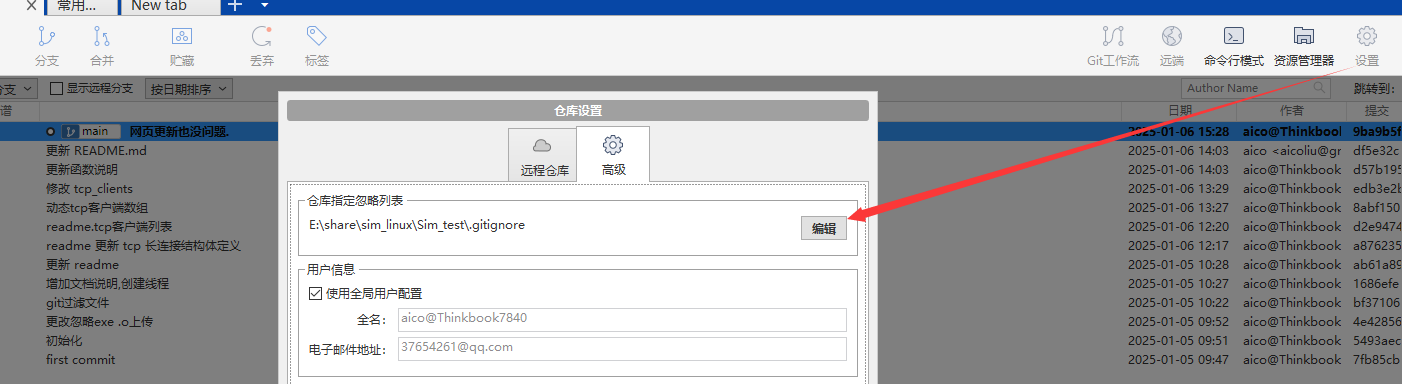
Task: Select commit 更新 readme
Action: (82, 264)
